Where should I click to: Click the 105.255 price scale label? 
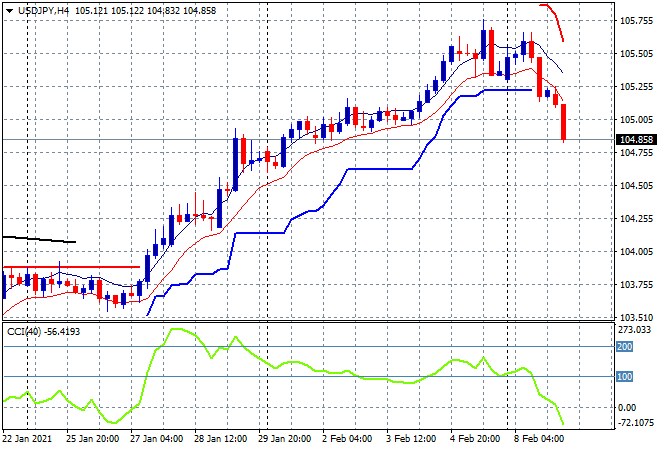(x=637, y=87)
